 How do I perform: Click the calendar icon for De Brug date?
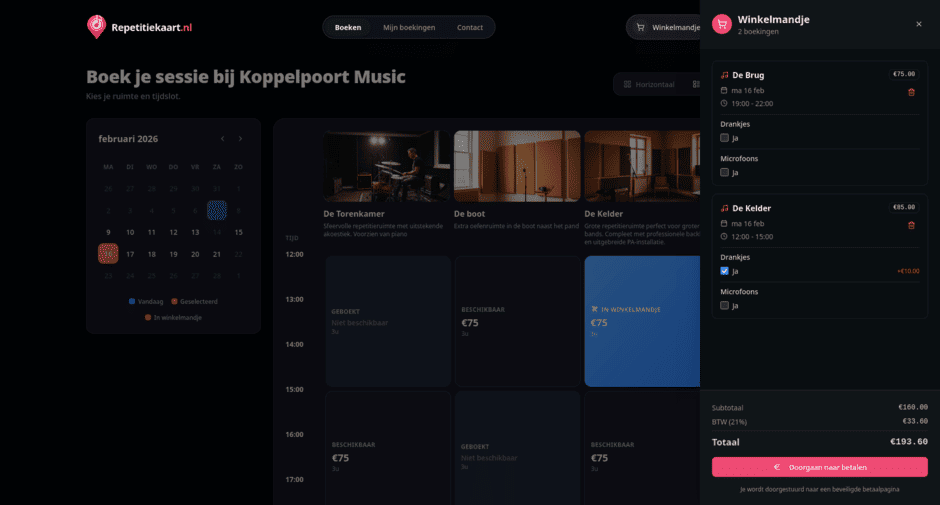coord(724,91)
